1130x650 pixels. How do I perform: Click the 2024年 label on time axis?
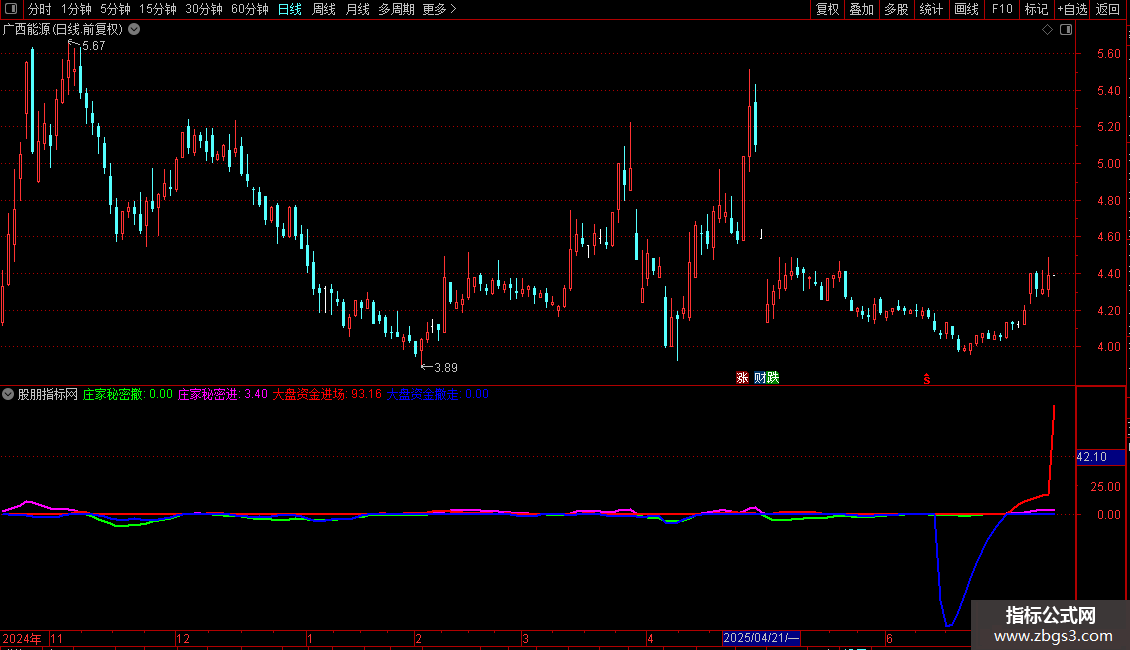pyautogui.click(x=22, y=639)
